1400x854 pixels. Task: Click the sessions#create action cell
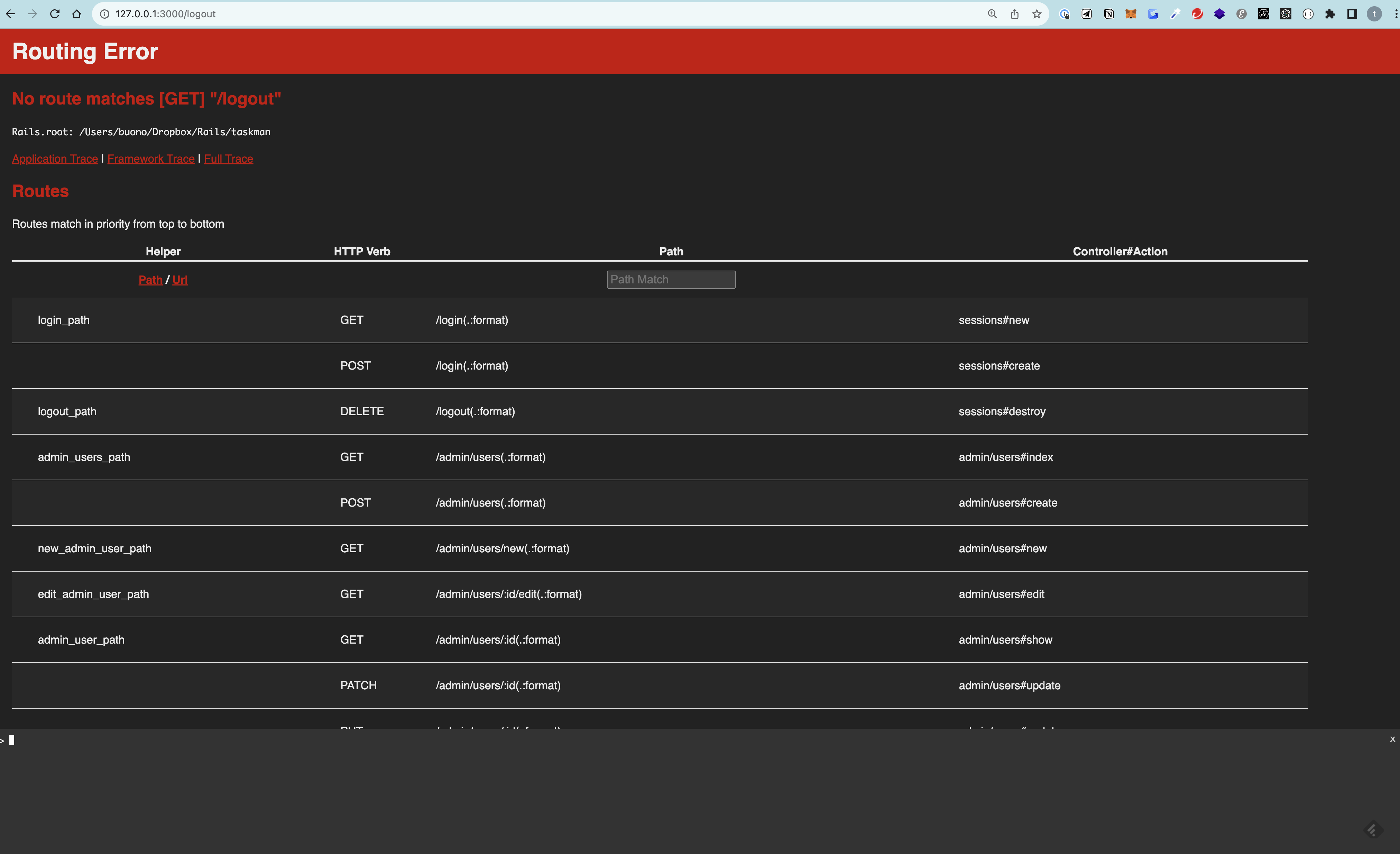tap(999, 366)
